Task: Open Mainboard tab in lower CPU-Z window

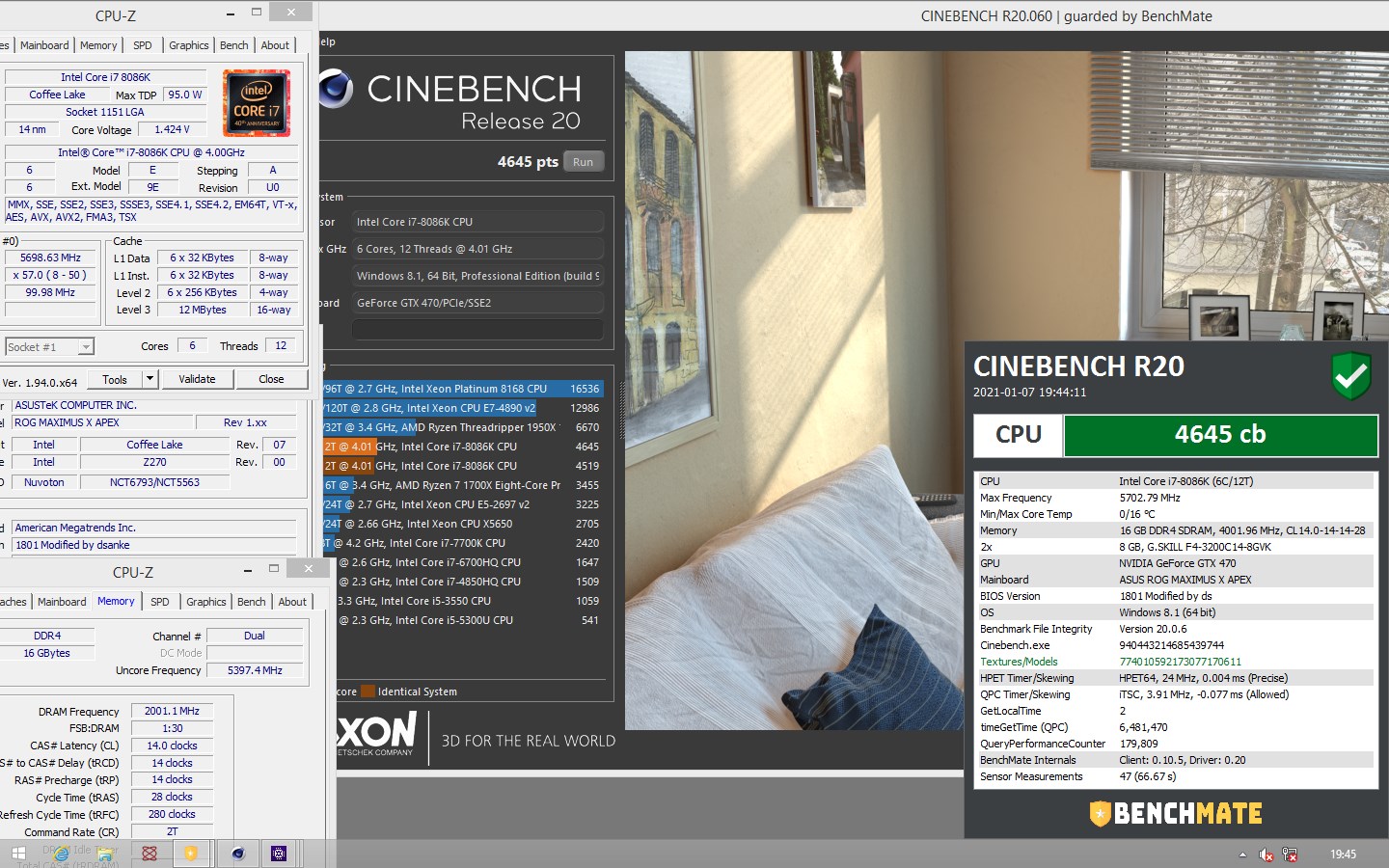Action: point(62,602)
